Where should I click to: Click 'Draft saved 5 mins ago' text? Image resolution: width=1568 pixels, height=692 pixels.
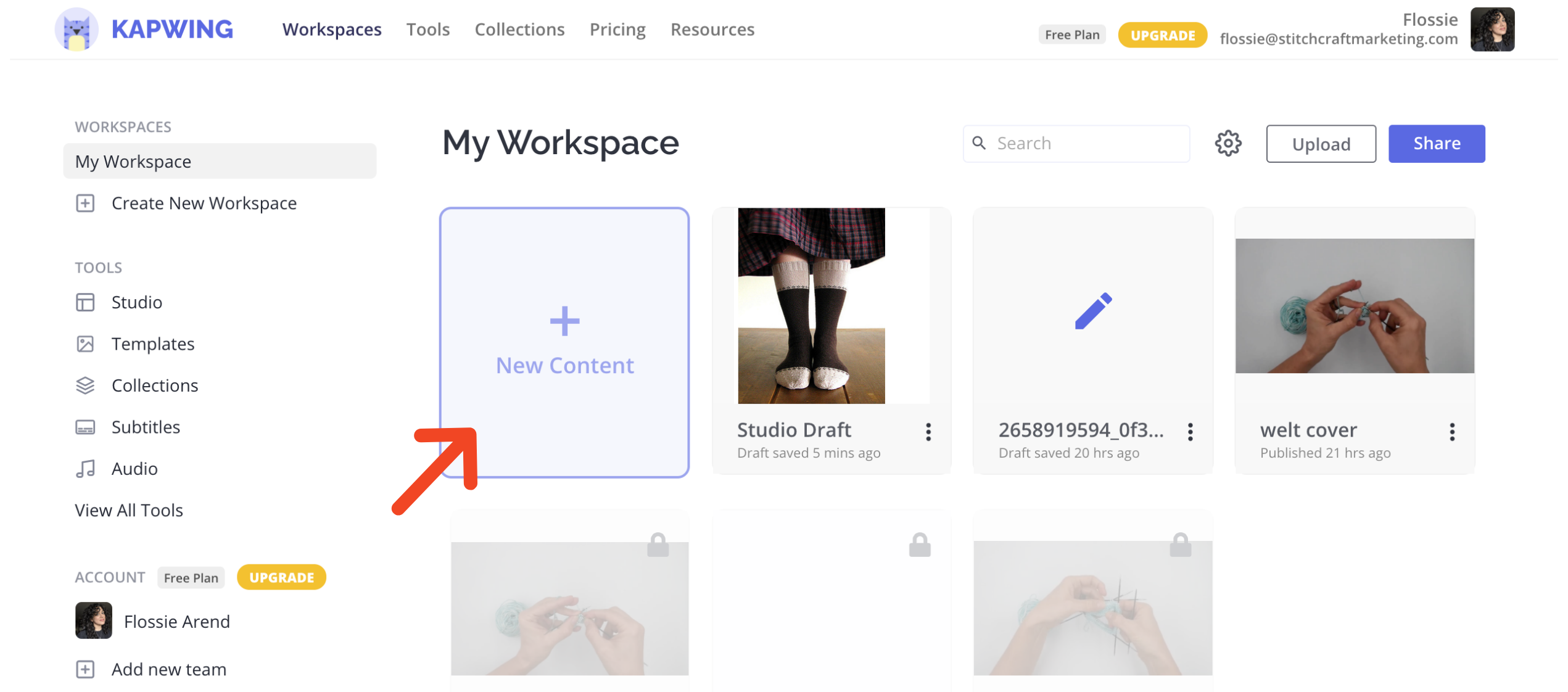tap(809, 453)
